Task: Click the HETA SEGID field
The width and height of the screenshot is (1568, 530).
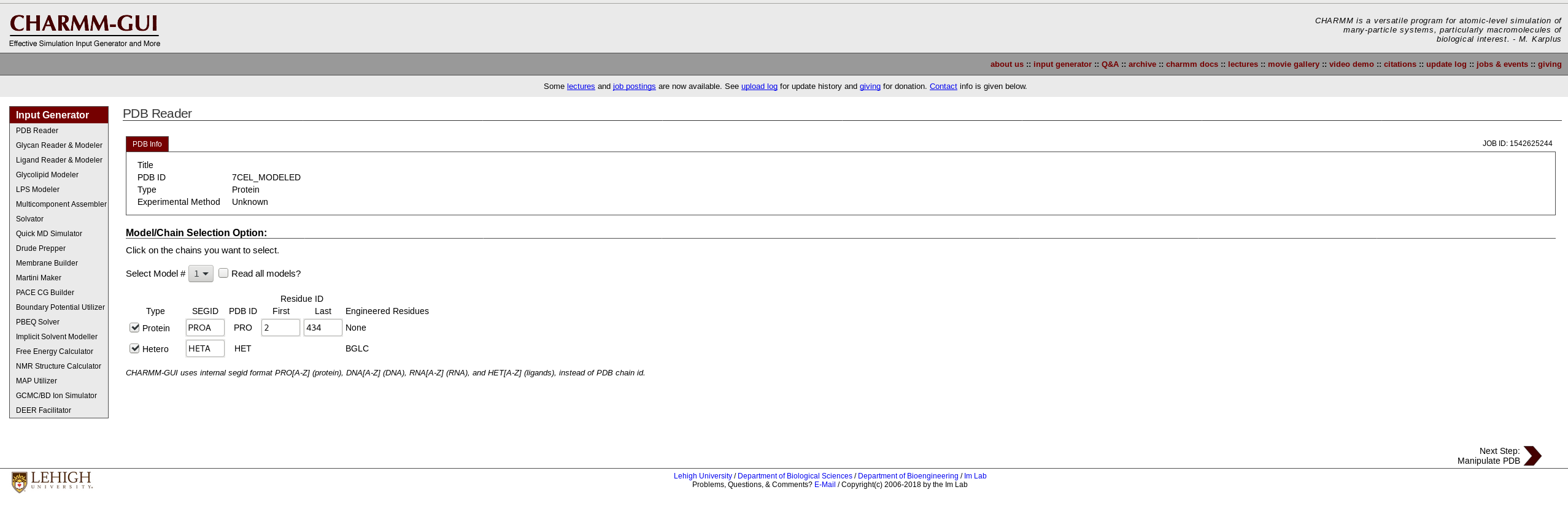Action: click(x=205, y=348)
